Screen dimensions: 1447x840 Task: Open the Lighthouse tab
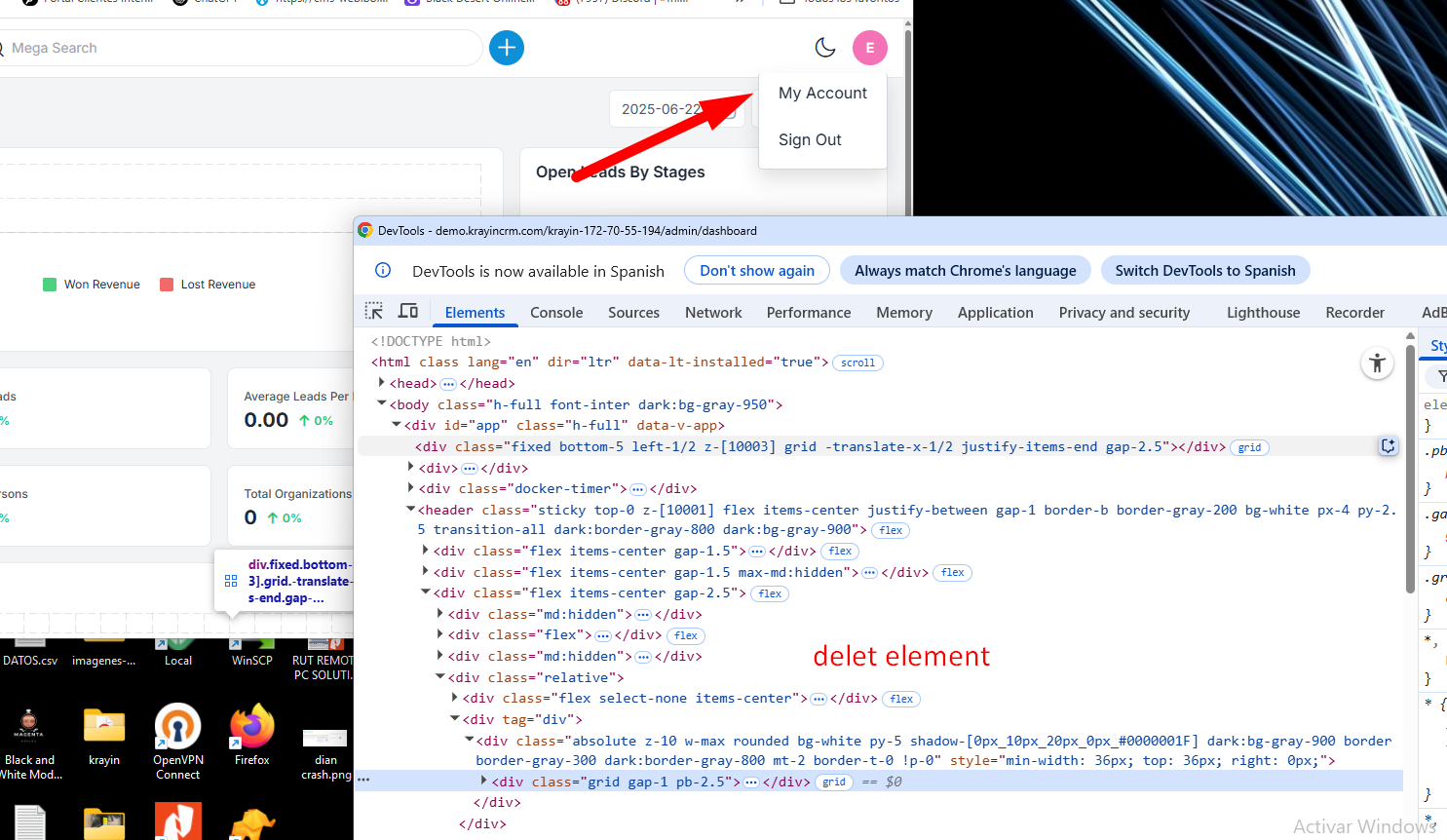[x=1263, y=313]
